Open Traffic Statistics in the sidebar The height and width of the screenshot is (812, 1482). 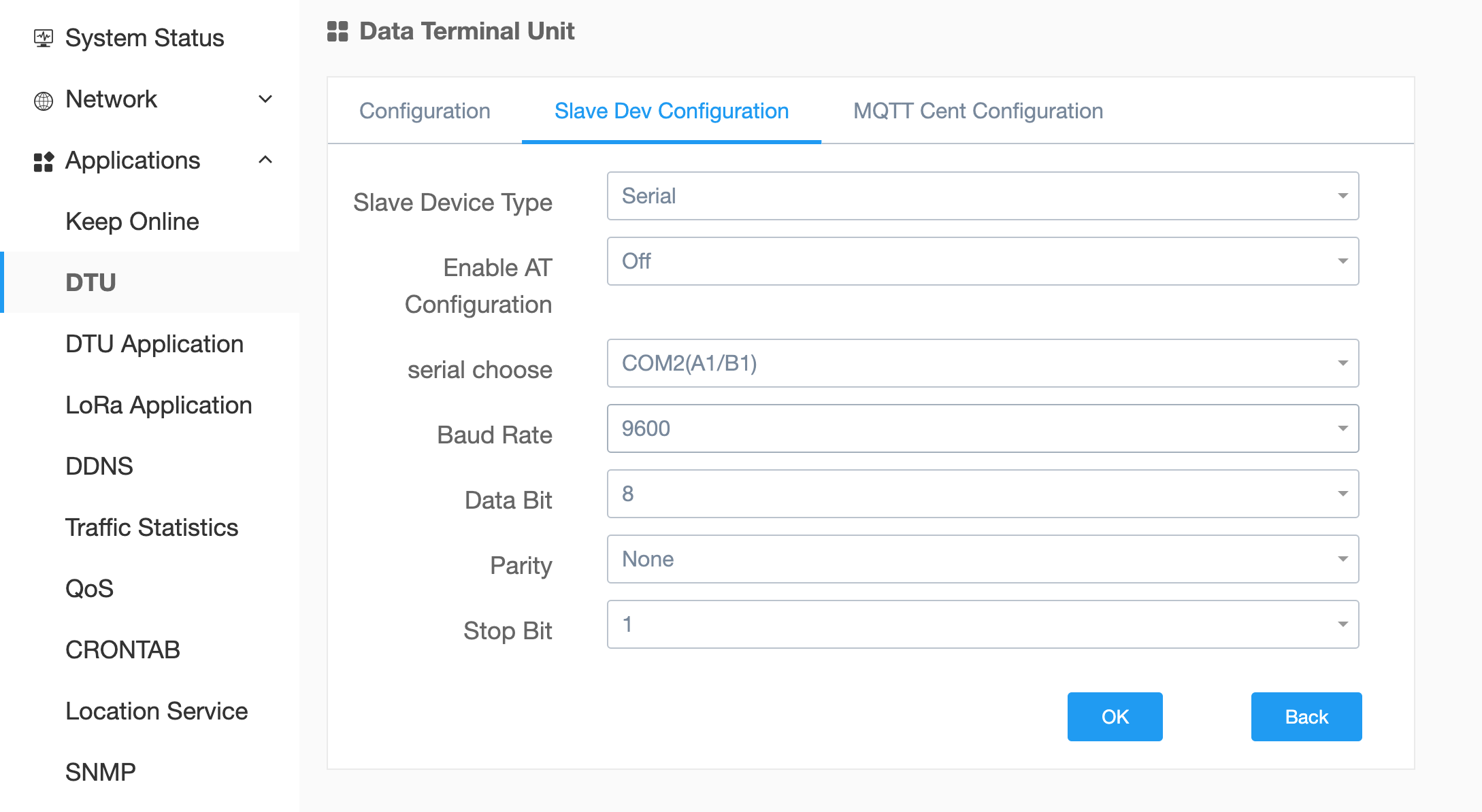pos(152,528)
